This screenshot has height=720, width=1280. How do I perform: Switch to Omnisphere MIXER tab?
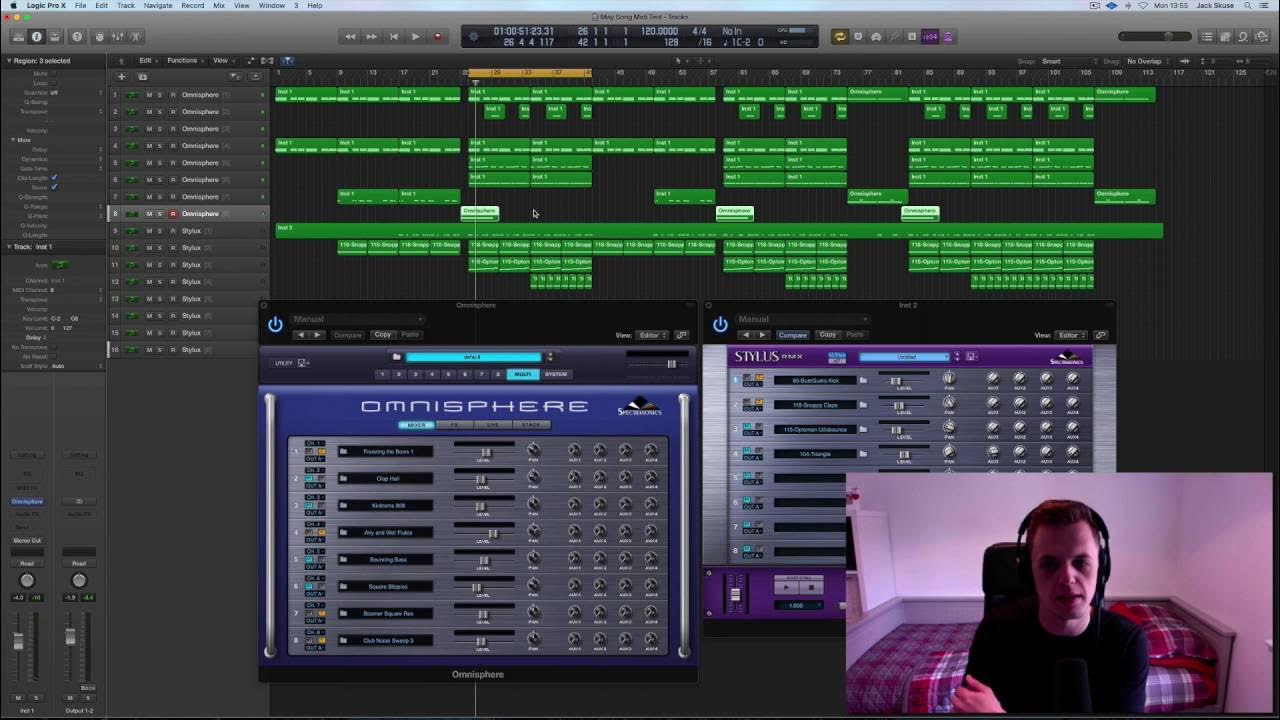[x=415, y=425]
